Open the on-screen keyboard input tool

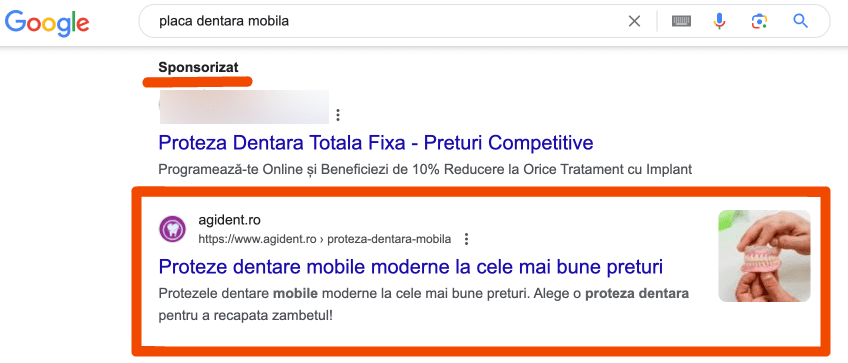(x=681, y=21)
